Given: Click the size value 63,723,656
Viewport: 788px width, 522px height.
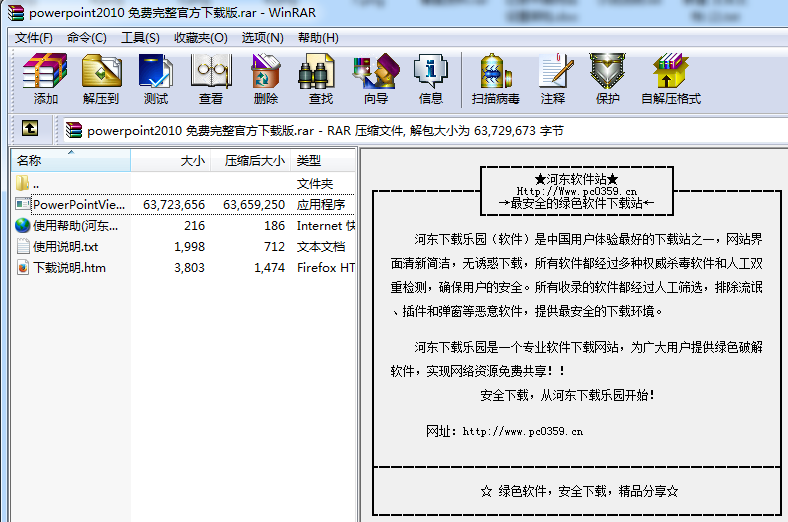Looking at the screenshot, I should (174, 204).
